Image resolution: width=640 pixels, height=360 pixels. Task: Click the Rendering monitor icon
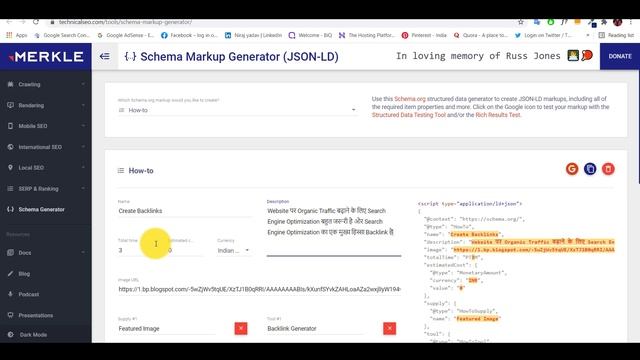click(x=10, y=105)
